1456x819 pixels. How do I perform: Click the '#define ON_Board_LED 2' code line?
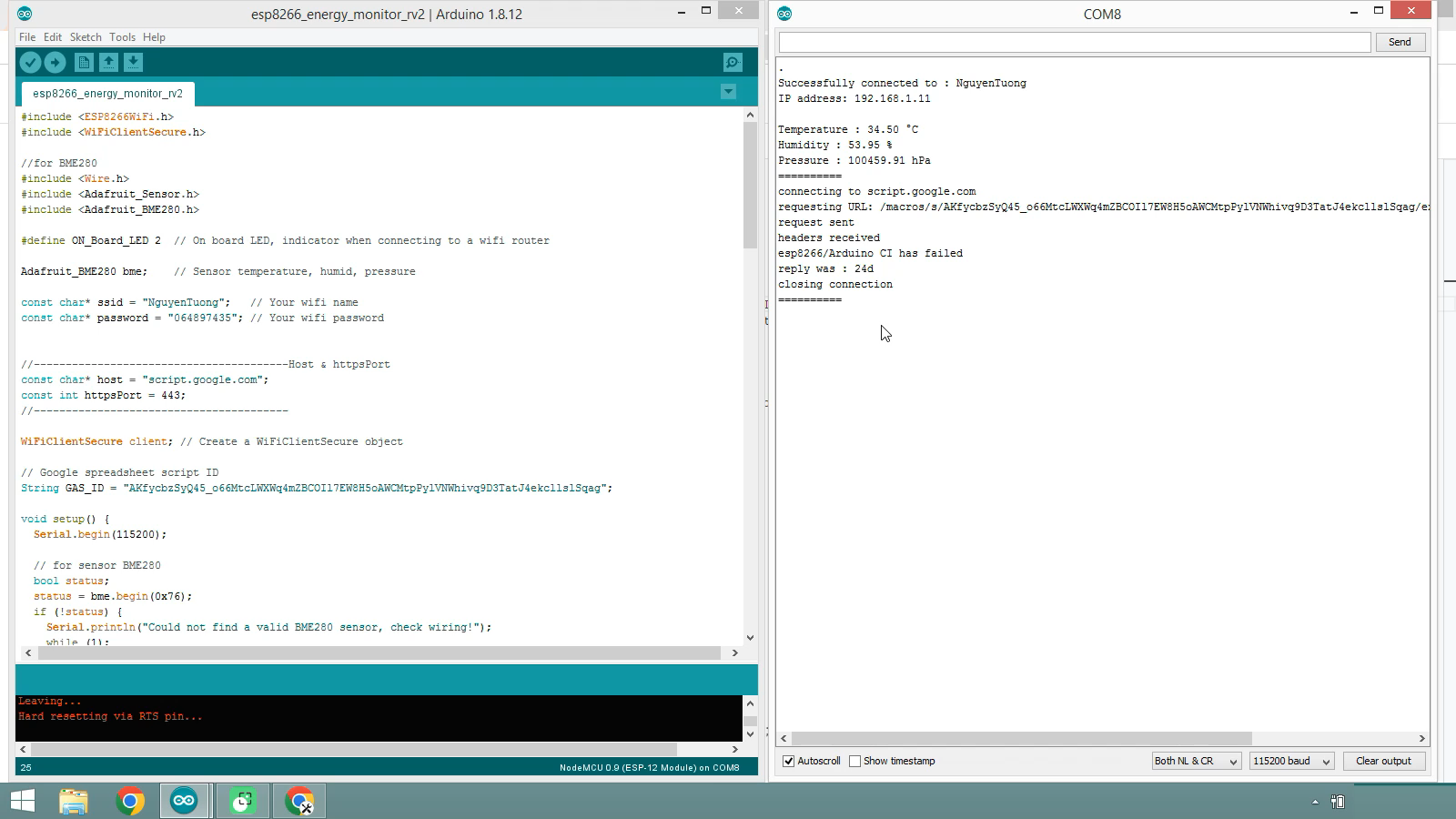point(285,240)
